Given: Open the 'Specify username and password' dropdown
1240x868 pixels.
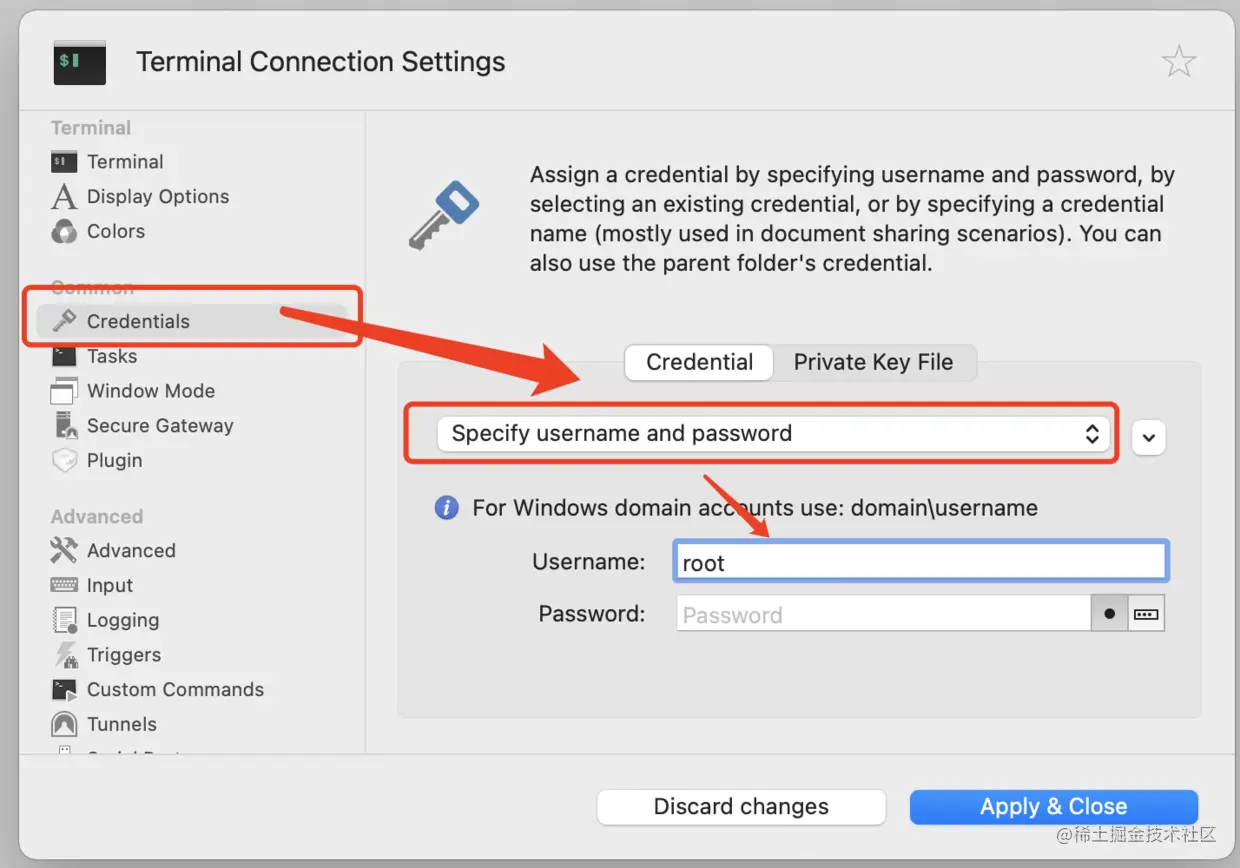Looking at the screenshot, I should 775,434.
